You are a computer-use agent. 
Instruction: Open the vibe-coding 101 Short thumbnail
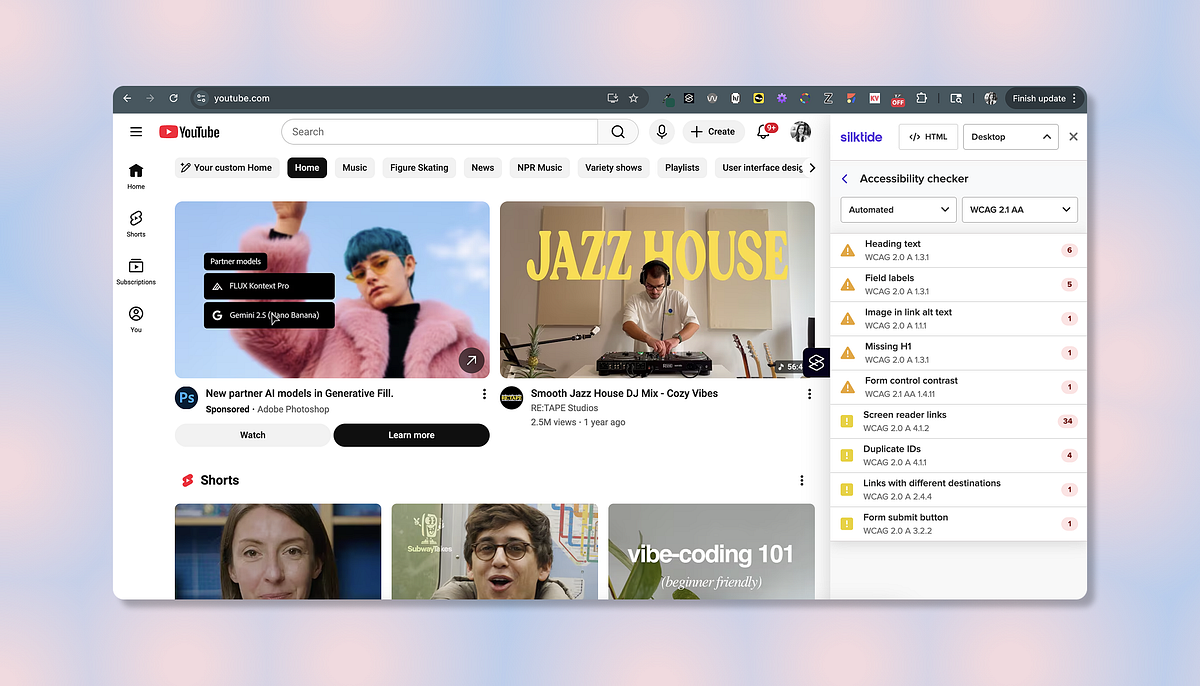(x=711, y=551)
